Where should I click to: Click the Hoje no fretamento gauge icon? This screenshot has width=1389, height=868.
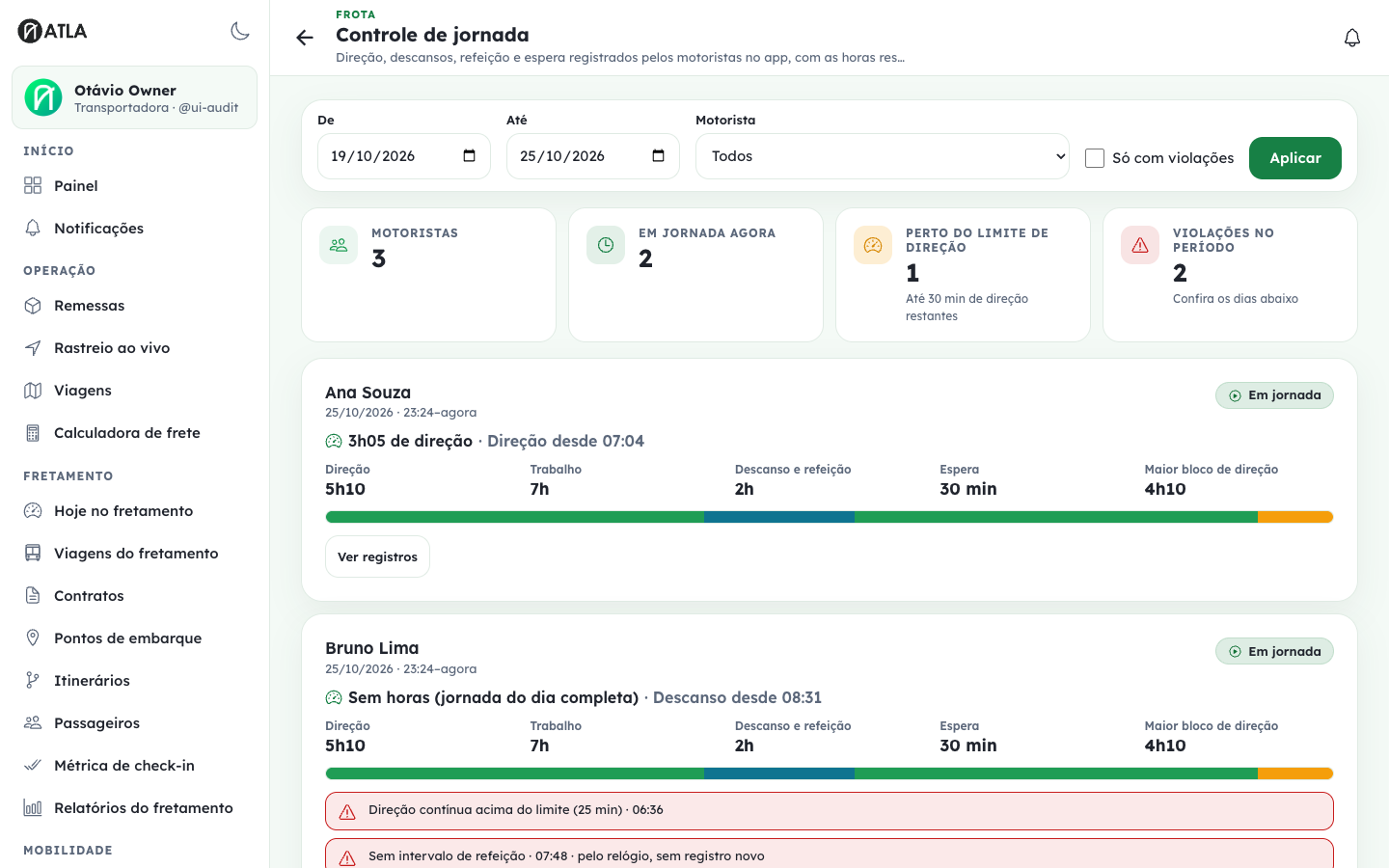pos(33,511)
